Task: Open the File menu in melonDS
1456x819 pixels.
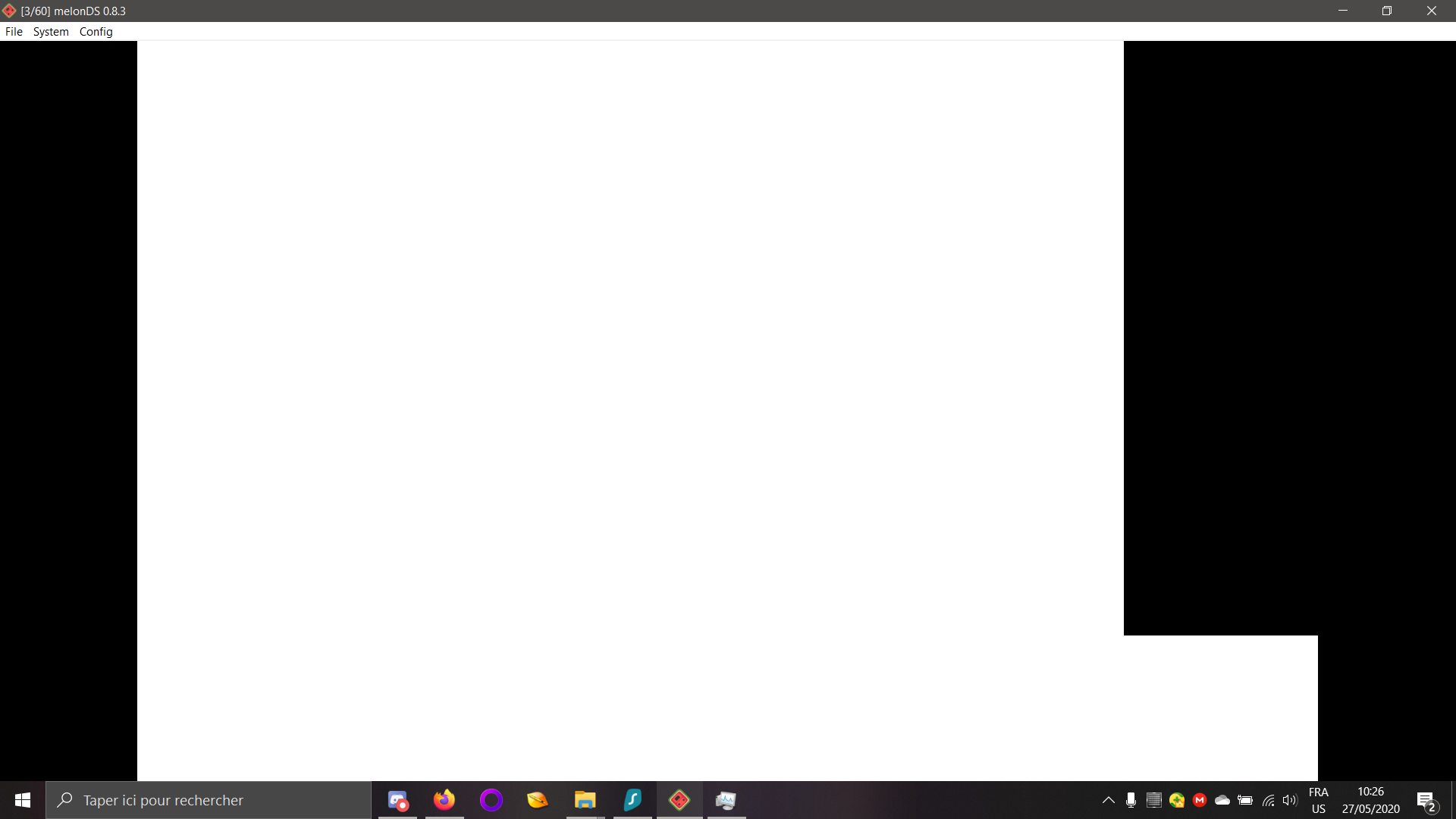Action: coord(13,31)
